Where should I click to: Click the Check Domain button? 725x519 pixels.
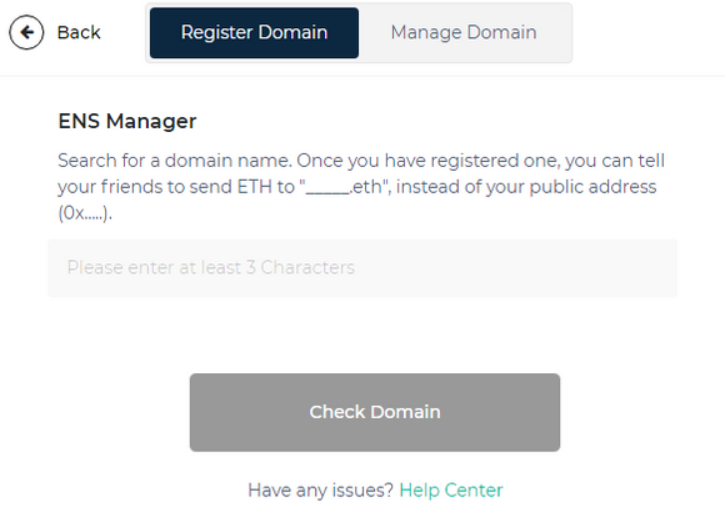[x=375, y=412]
